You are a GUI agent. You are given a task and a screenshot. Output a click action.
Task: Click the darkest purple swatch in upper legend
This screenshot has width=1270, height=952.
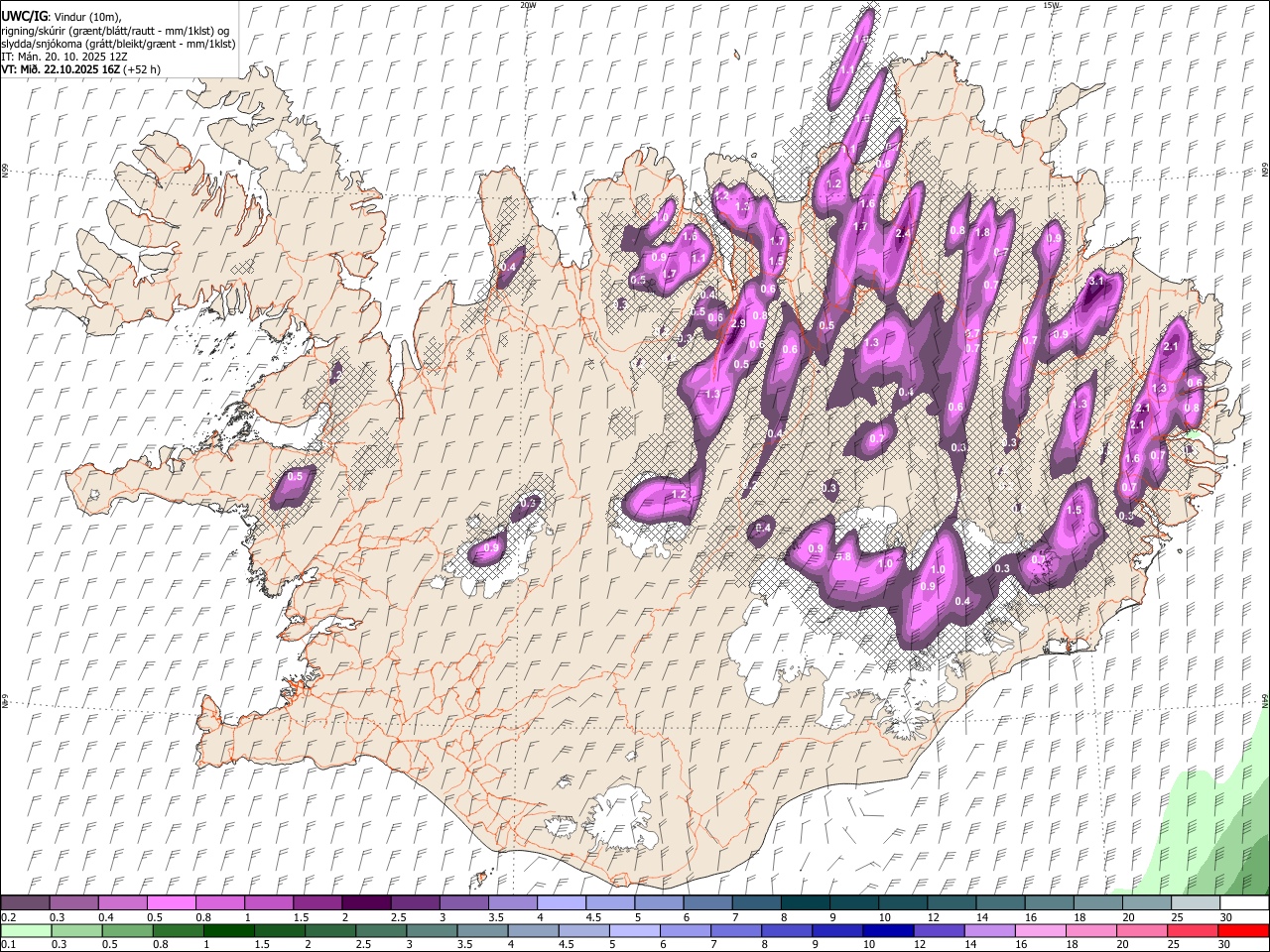tap(367, 903)
